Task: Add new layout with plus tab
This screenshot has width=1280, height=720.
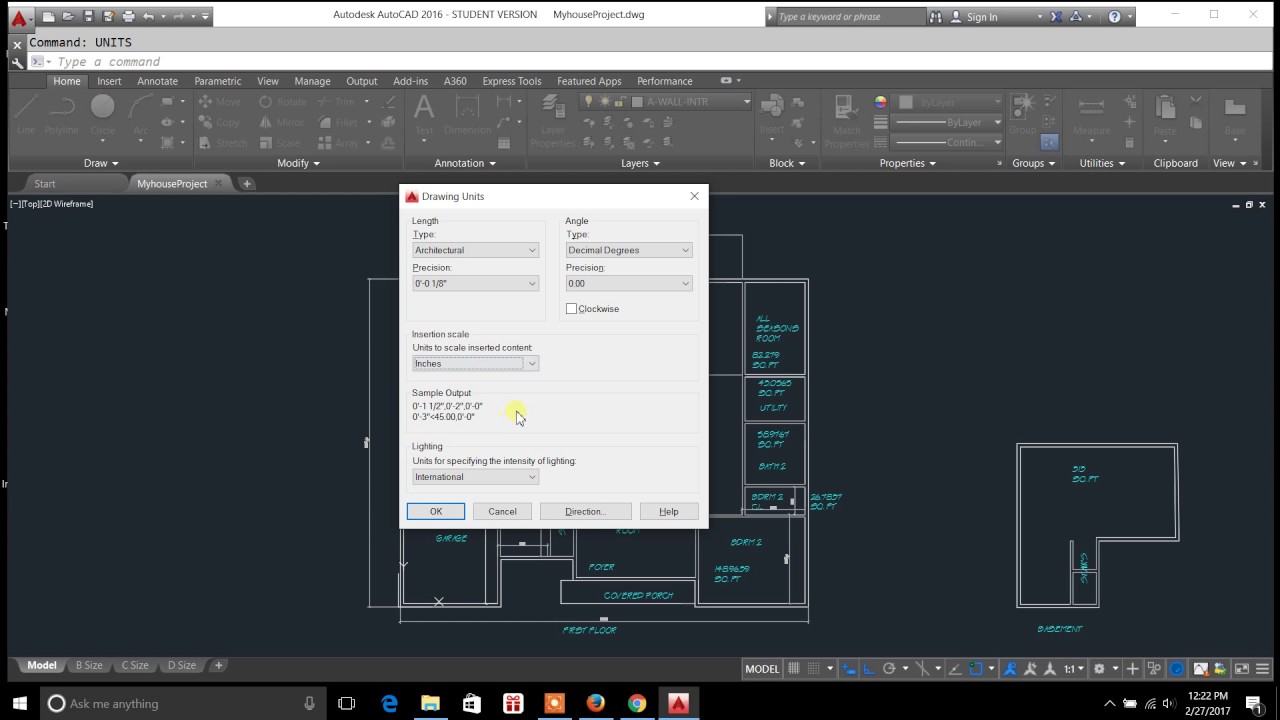Action: 218,666
